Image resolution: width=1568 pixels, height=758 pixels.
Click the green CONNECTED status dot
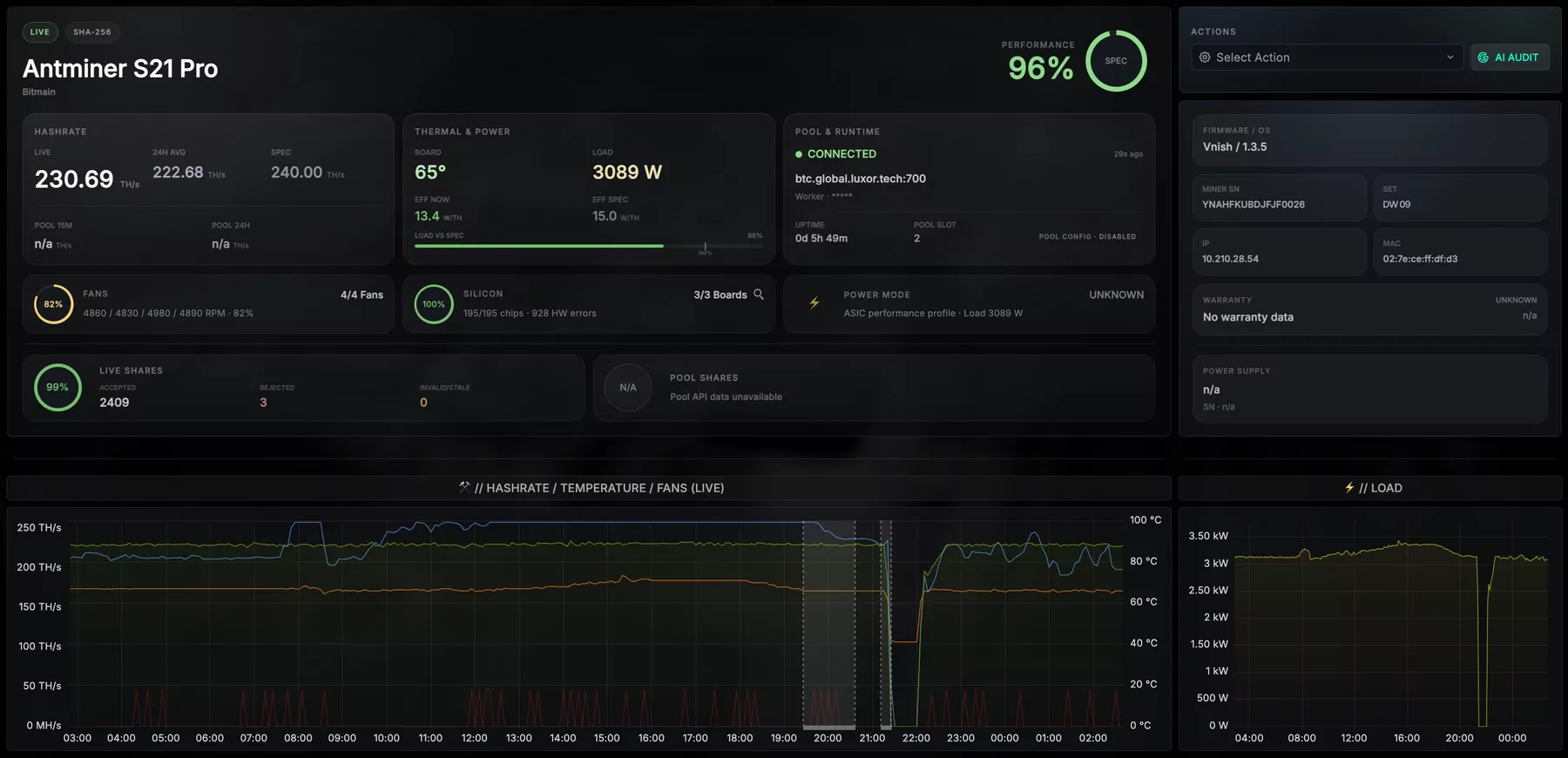[x=799, y=154]
